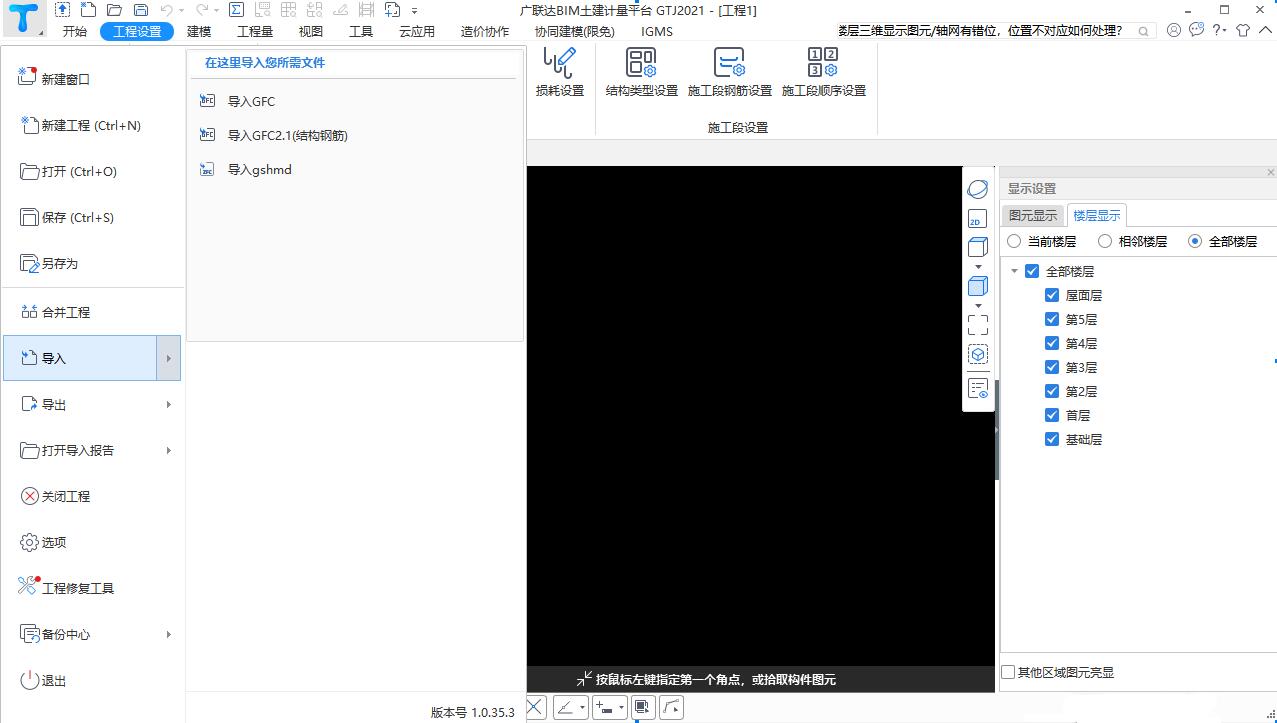Collapse the 全部楼层 tree node
Screen dimensions: 1277x723
[x=1014, y=271]
